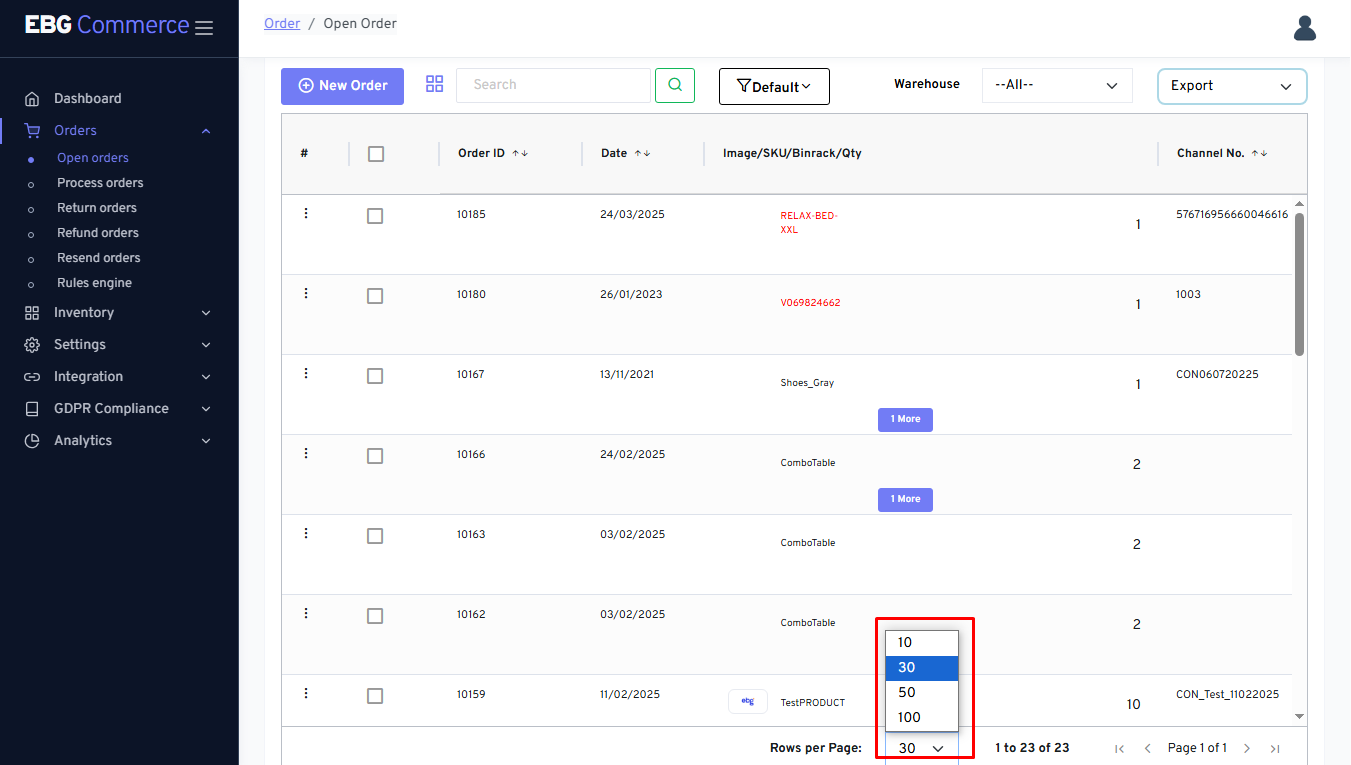Select checkbox for order 10166
The image size is (1351, 765).
375,456
